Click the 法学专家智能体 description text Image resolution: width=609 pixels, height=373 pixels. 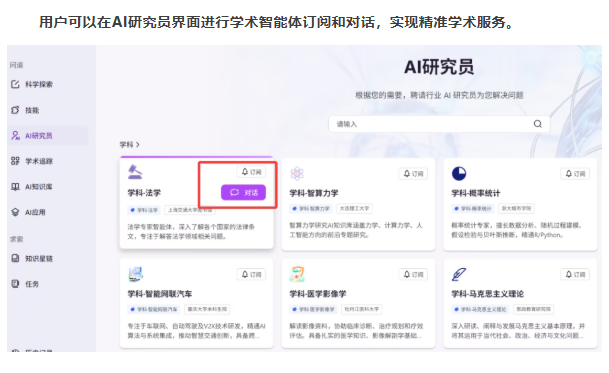(191, 231)
